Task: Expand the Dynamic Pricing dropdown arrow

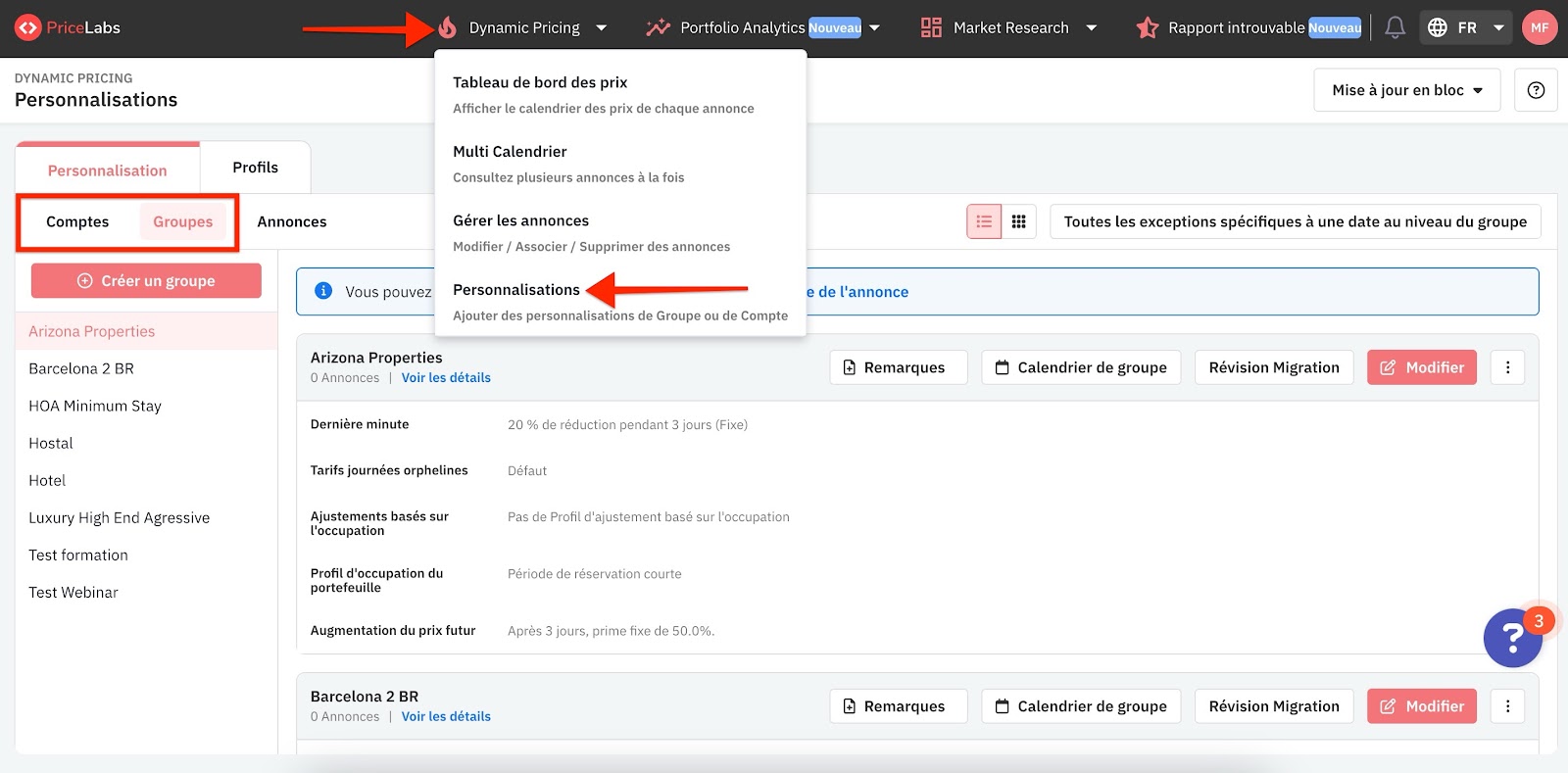Action: pyautogui.click(x=601, y=27)
